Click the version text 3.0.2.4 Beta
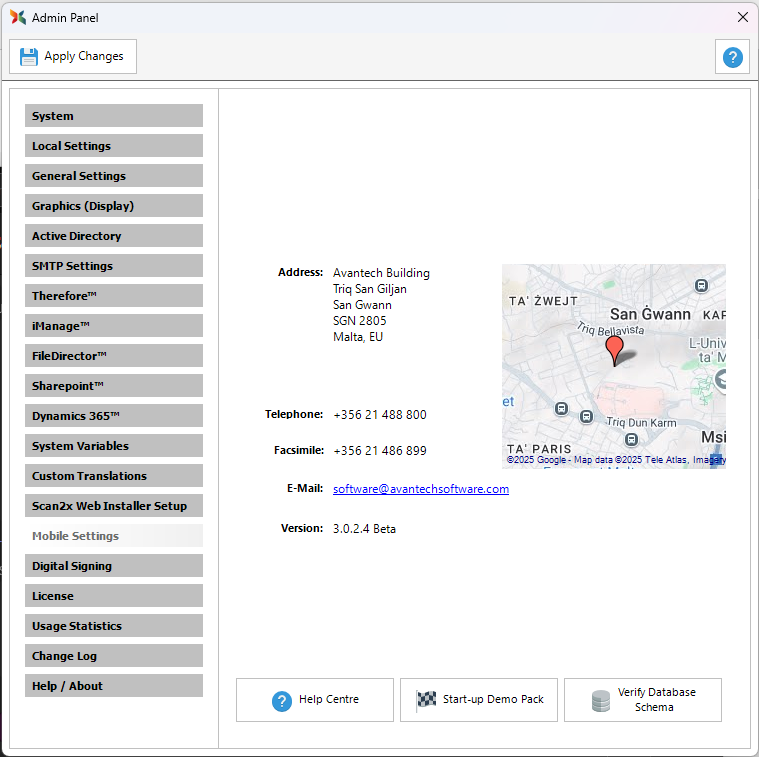 click(x=364, y=529)
